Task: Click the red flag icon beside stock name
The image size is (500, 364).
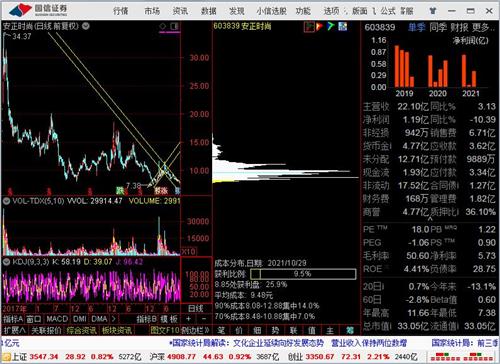Action: (319, 26)
